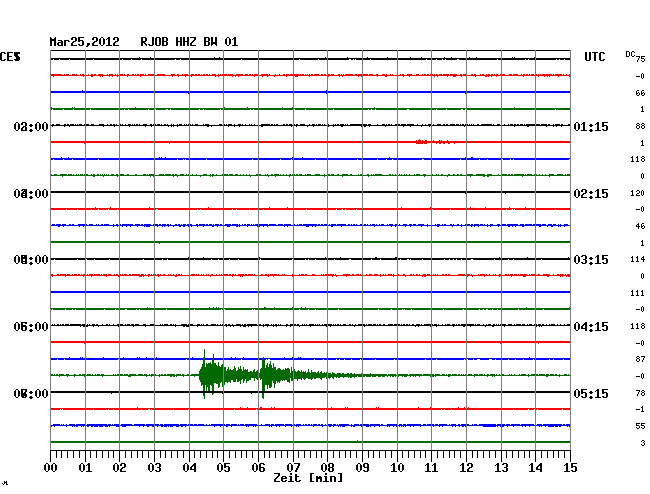Click the DC value 120

(x=638, y=193)
